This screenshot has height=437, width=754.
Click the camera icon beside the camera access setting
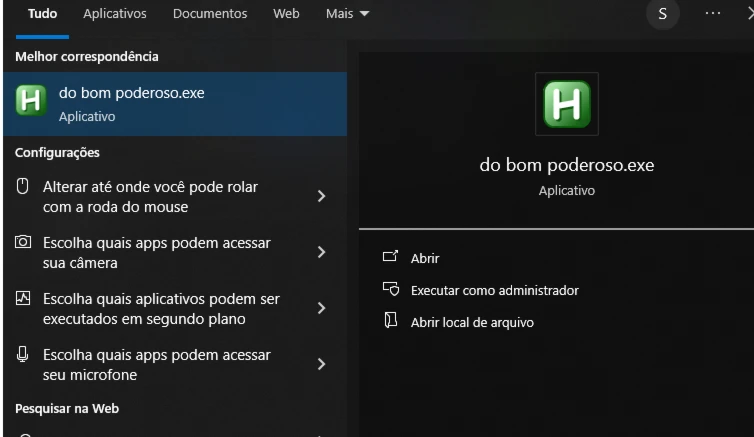tap(23, 242)
